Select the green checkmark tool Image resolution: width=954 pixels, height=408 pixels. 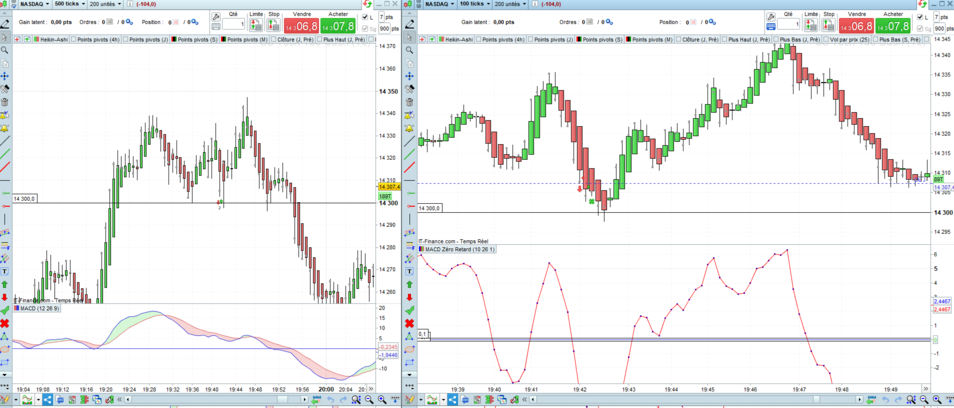[5, 310]
